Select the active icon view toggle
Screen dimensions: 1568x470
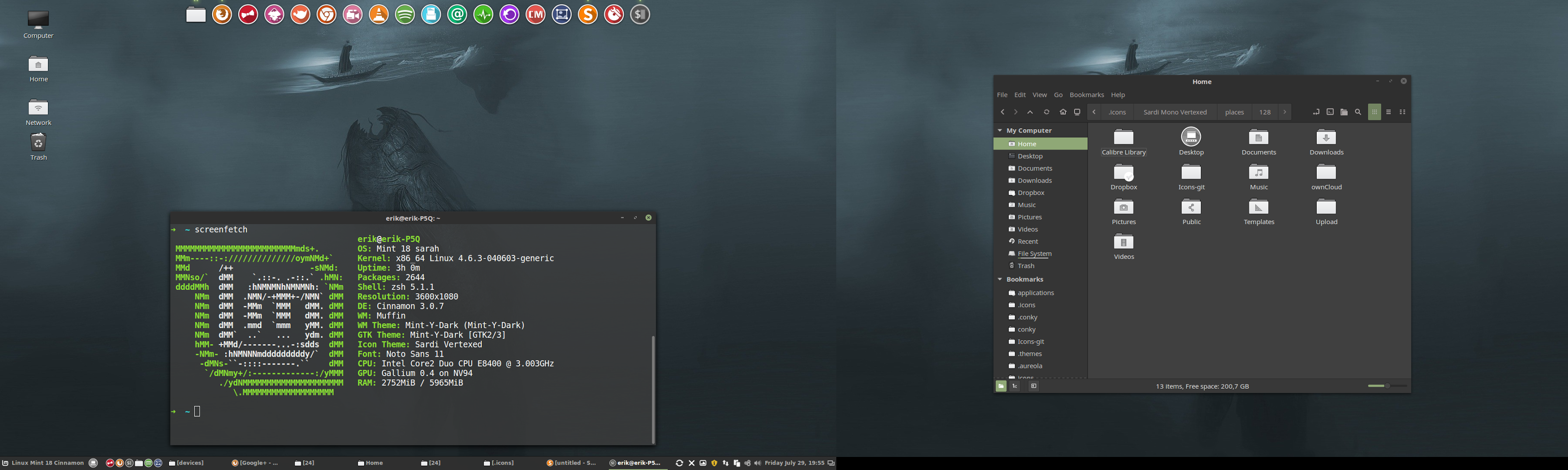click(1374, 112)
